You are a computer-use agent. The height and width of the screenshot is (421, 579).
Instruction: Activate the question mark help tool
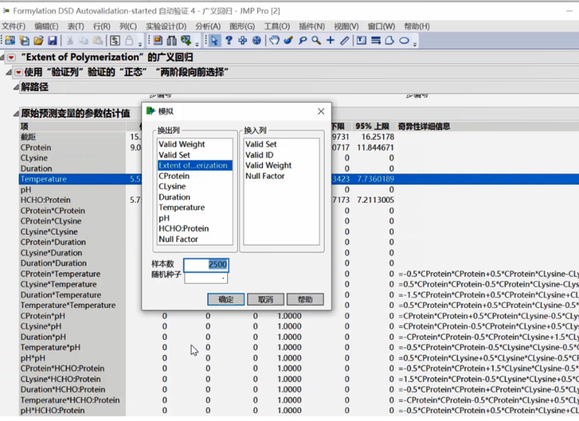tap(229, 41)
